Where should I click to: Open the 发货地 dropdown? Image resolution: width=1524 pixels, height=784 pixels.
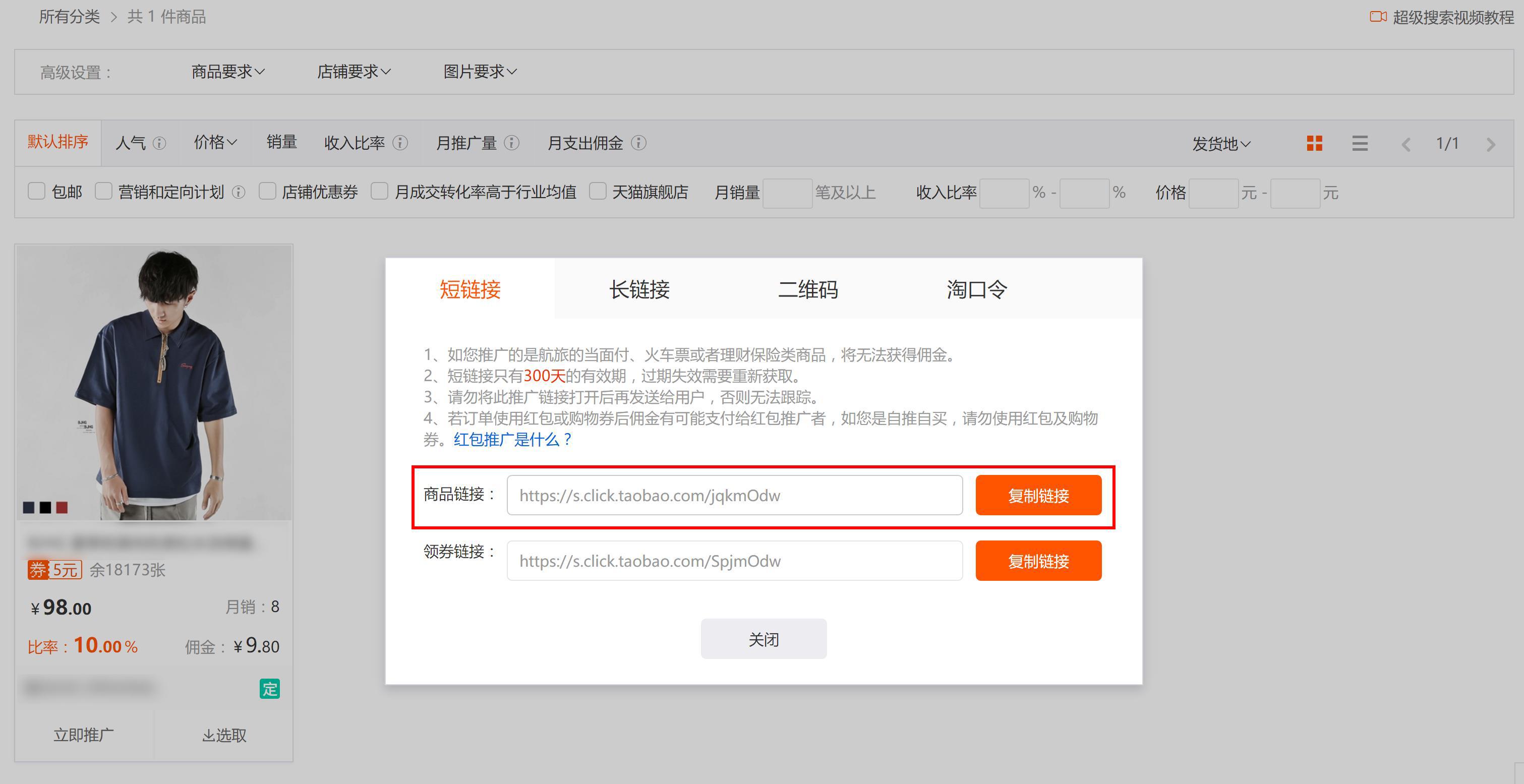1220,144
